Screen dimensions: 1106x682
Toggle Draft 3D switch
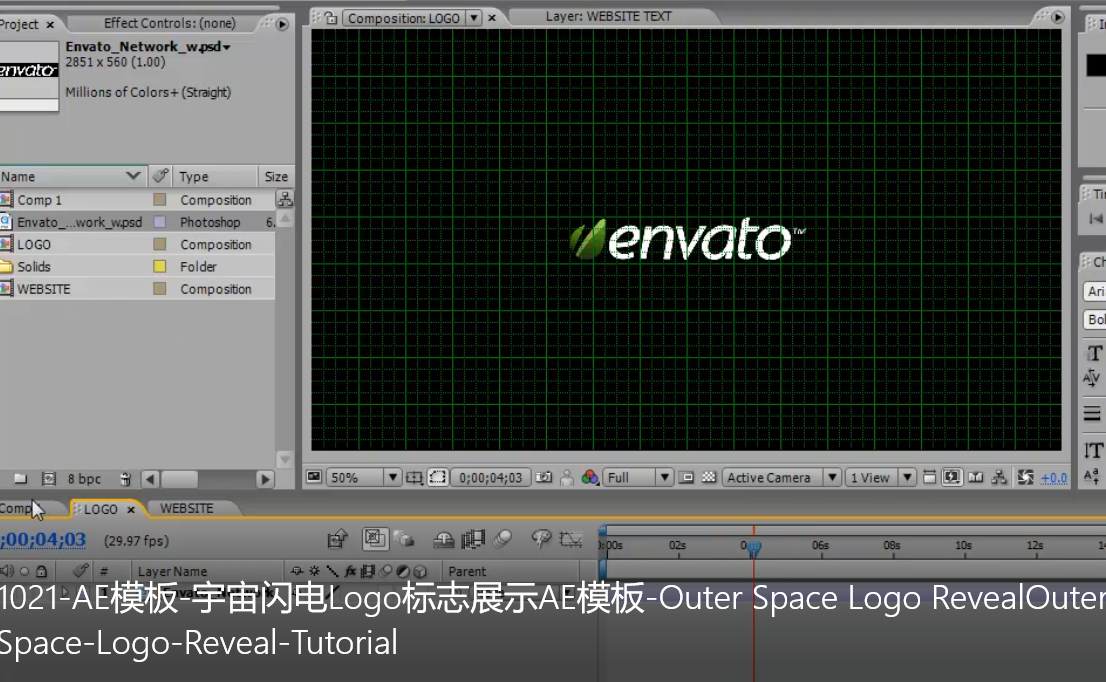(x=404, y=540)
